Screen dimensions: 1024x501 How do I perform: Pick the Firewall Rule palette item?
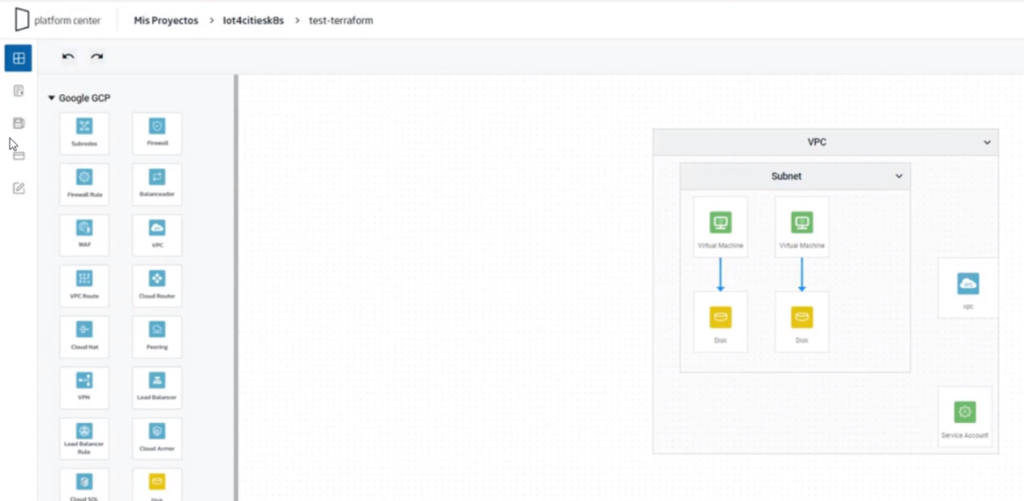(x=84, y=184)
